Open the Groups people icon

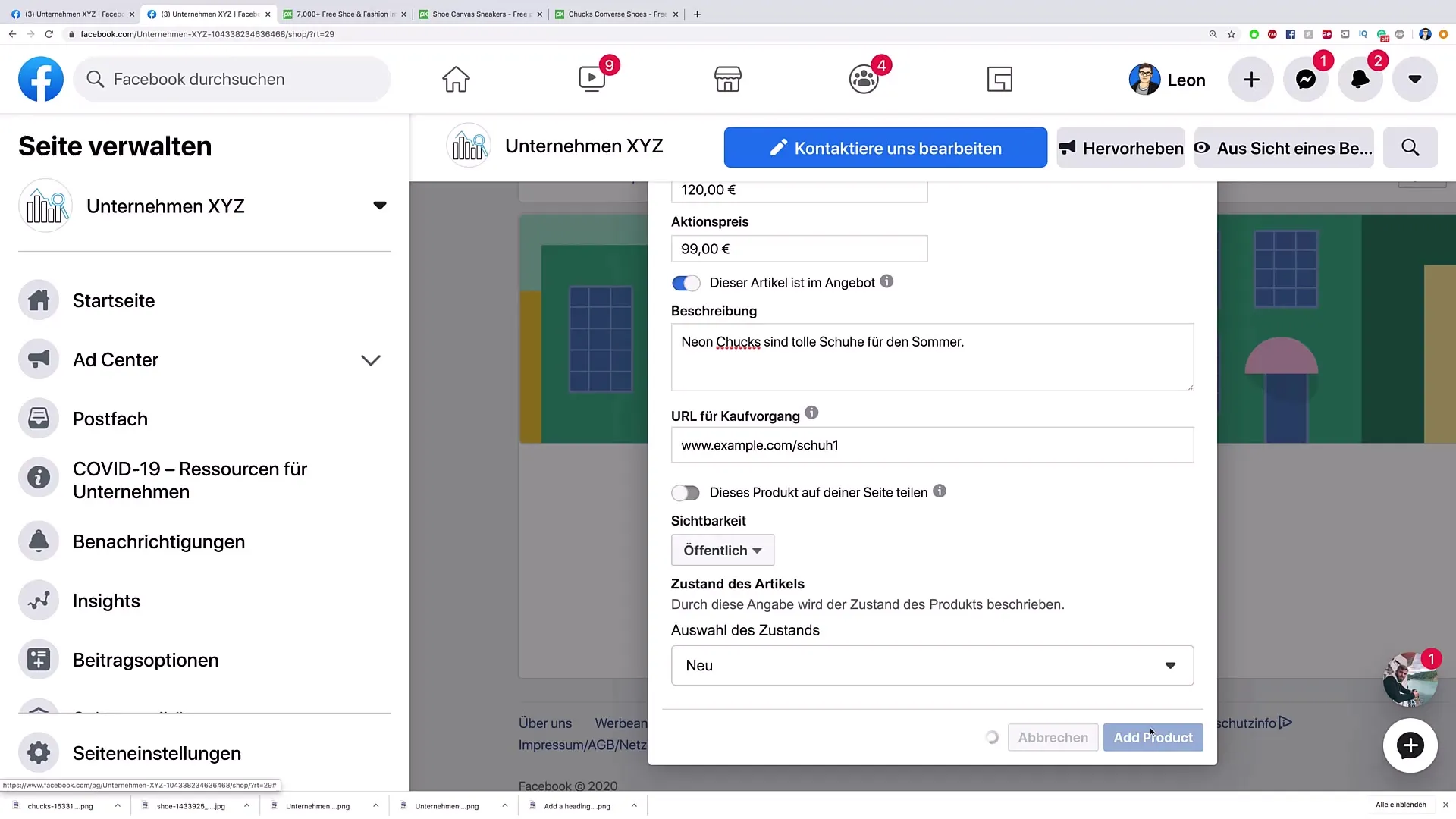864,79
